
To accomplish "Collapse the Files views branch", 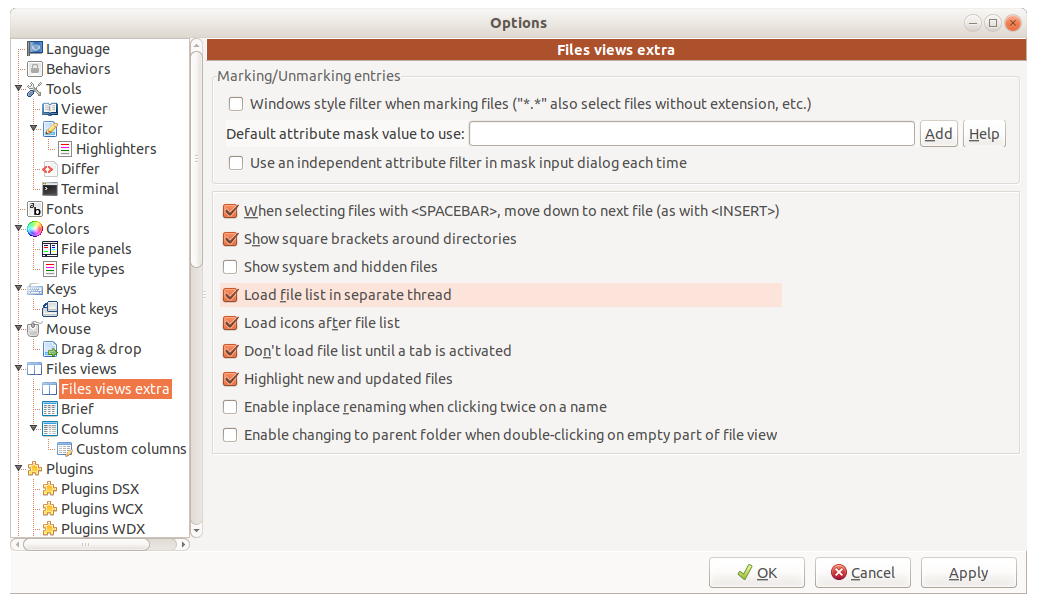I will (17, 368).
